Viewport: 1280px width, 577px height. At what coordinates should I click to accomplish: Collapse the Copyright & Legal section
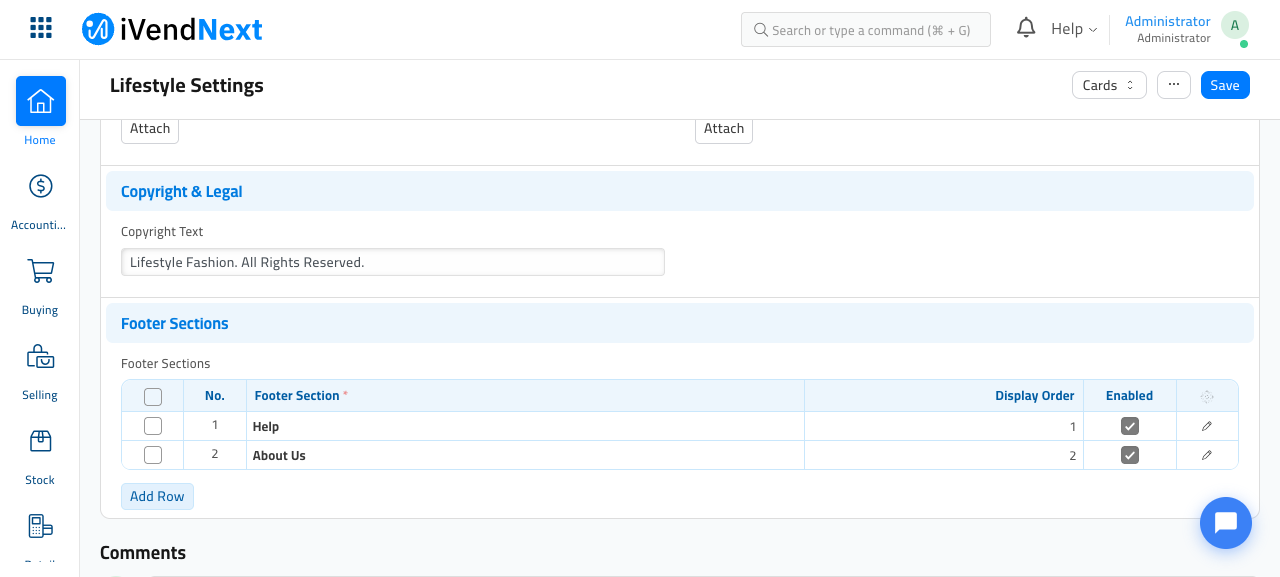[680, 191]
